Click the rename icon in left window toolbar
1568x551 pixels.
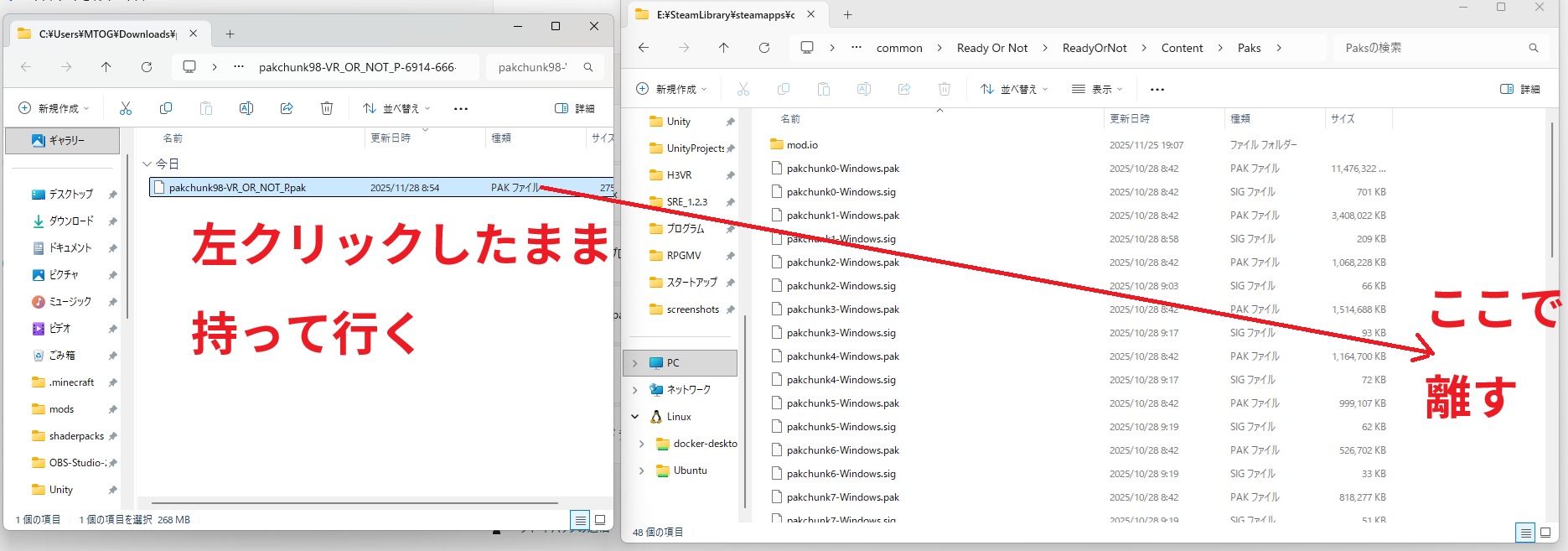[x=246, y=108]
